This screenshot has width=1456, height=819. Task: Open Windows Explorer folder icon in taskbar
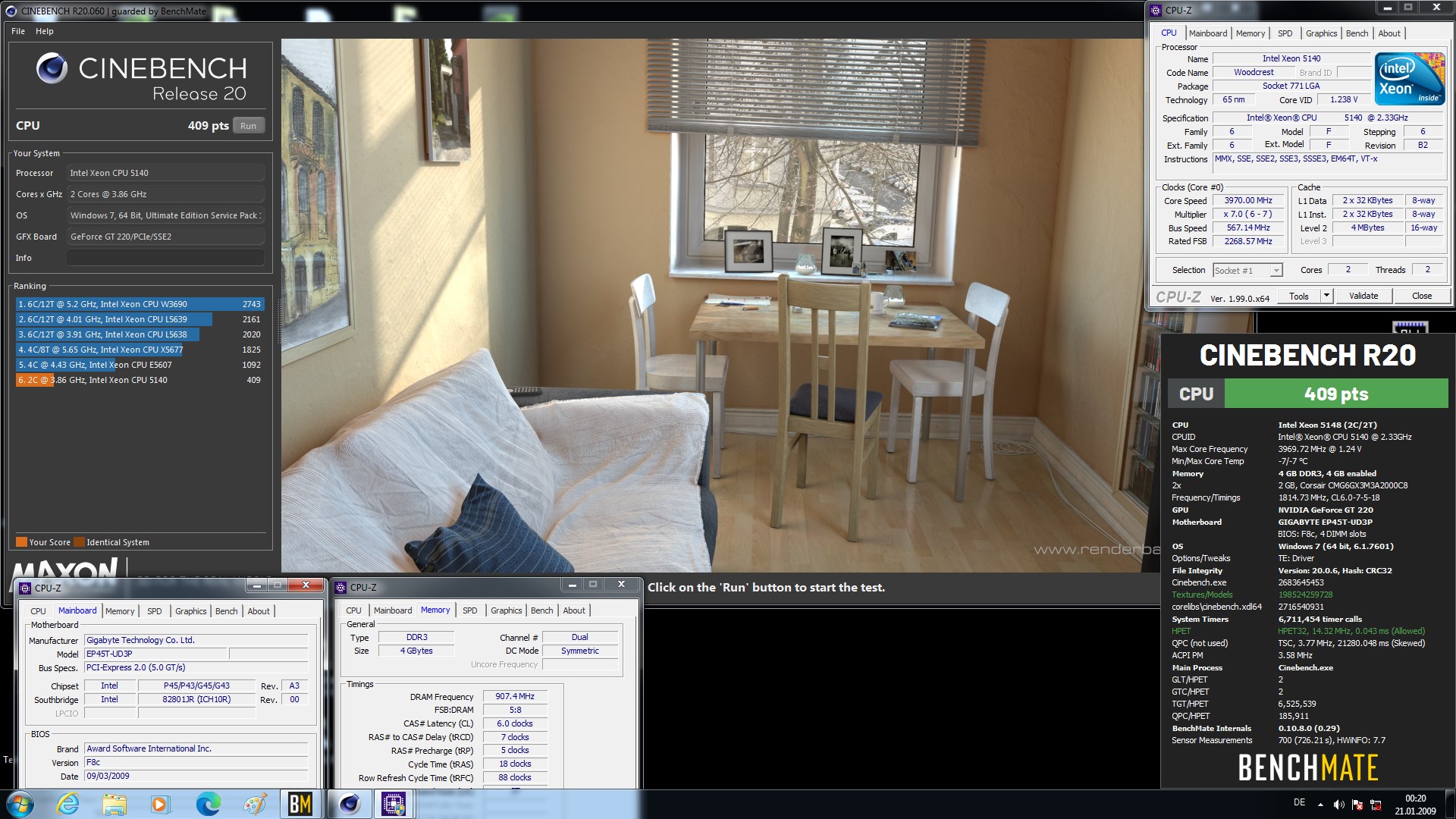pos(115,804)
